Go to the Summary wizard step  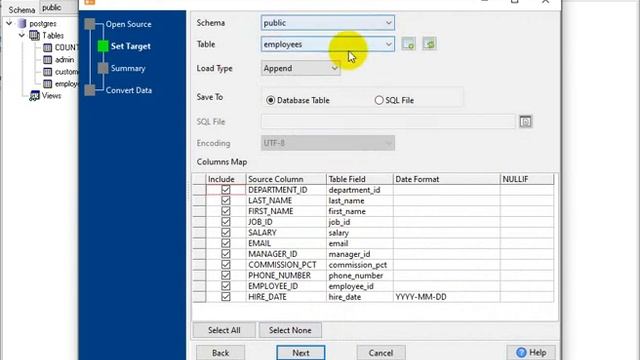click(x=128, y=68)
